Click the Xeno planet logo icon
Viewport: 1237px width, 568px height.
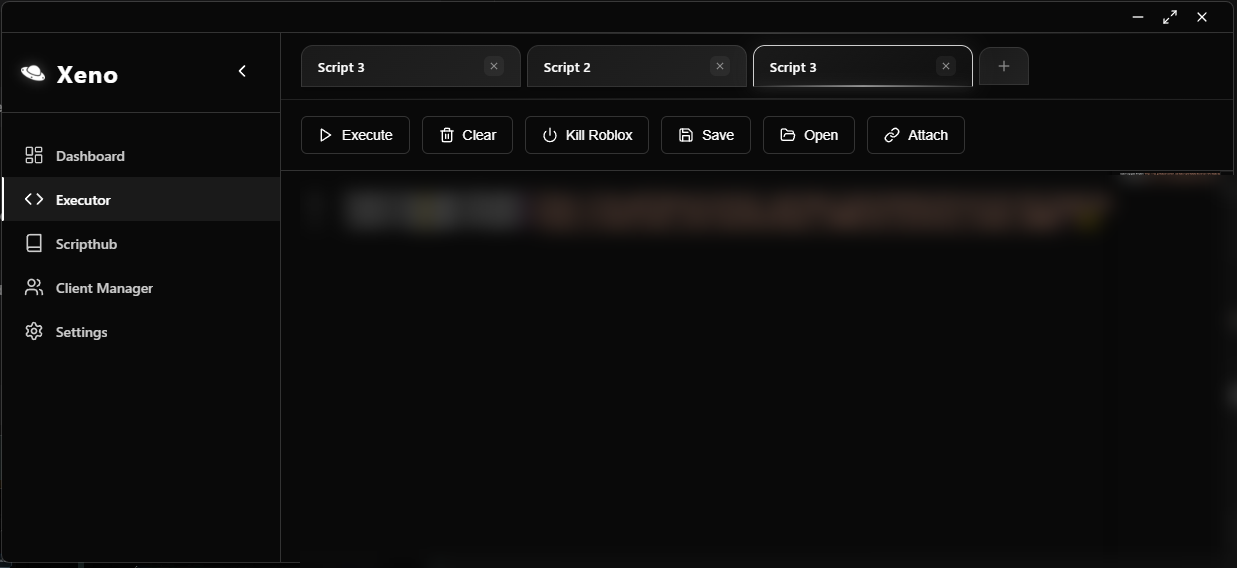tap(33, 73)
